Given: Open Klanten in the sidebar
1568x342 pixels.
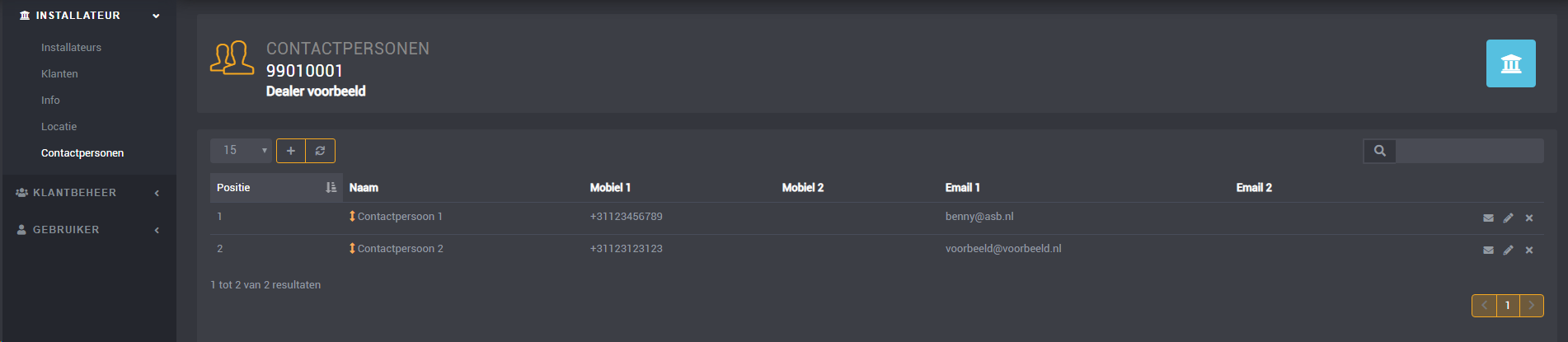Looking at the screenshot, I should pyautogui.click(x=59, y=74).
